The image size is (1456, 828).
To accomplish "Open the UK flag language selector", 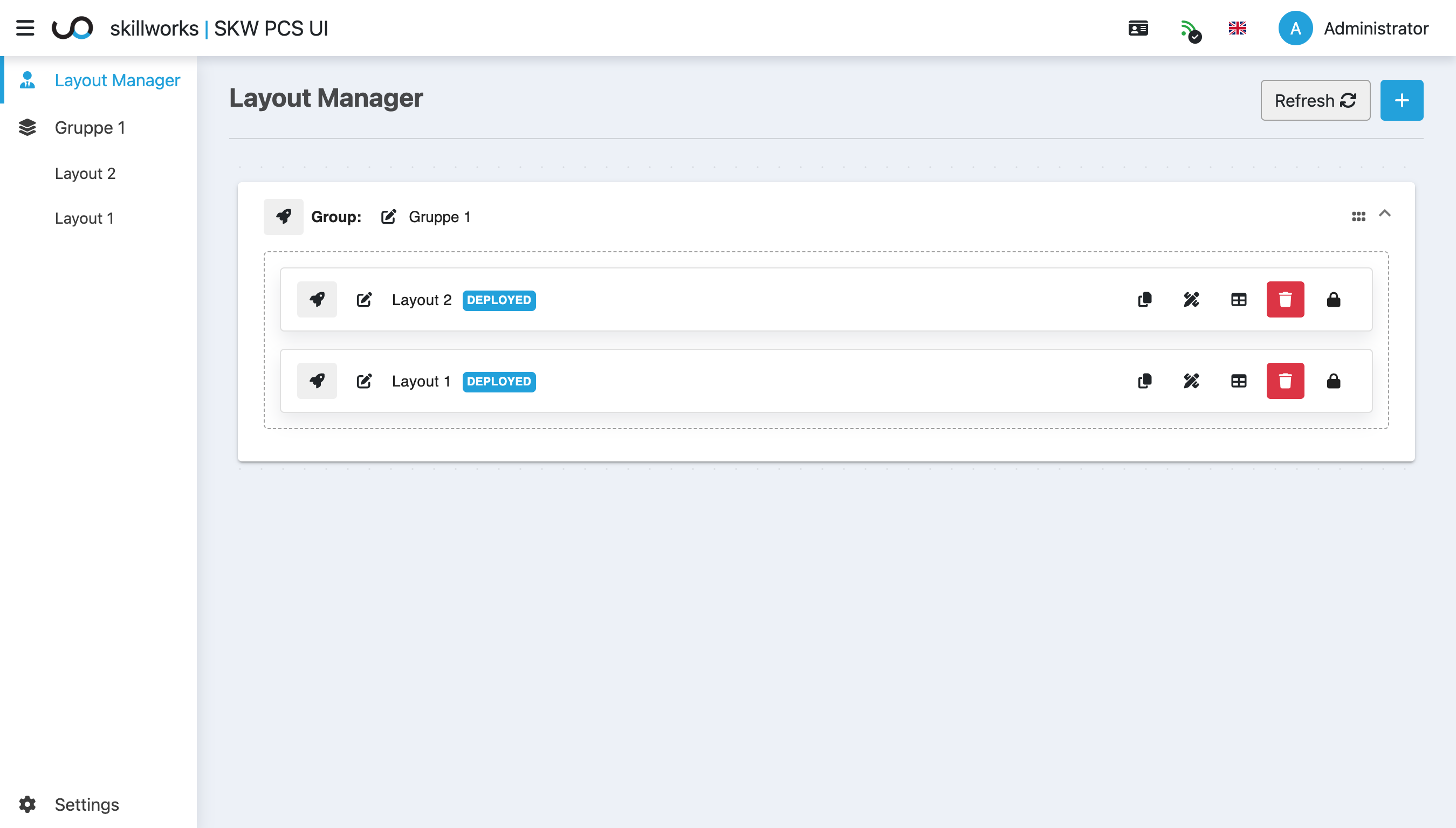I will pyautogui.click(x=1237, y=28).
